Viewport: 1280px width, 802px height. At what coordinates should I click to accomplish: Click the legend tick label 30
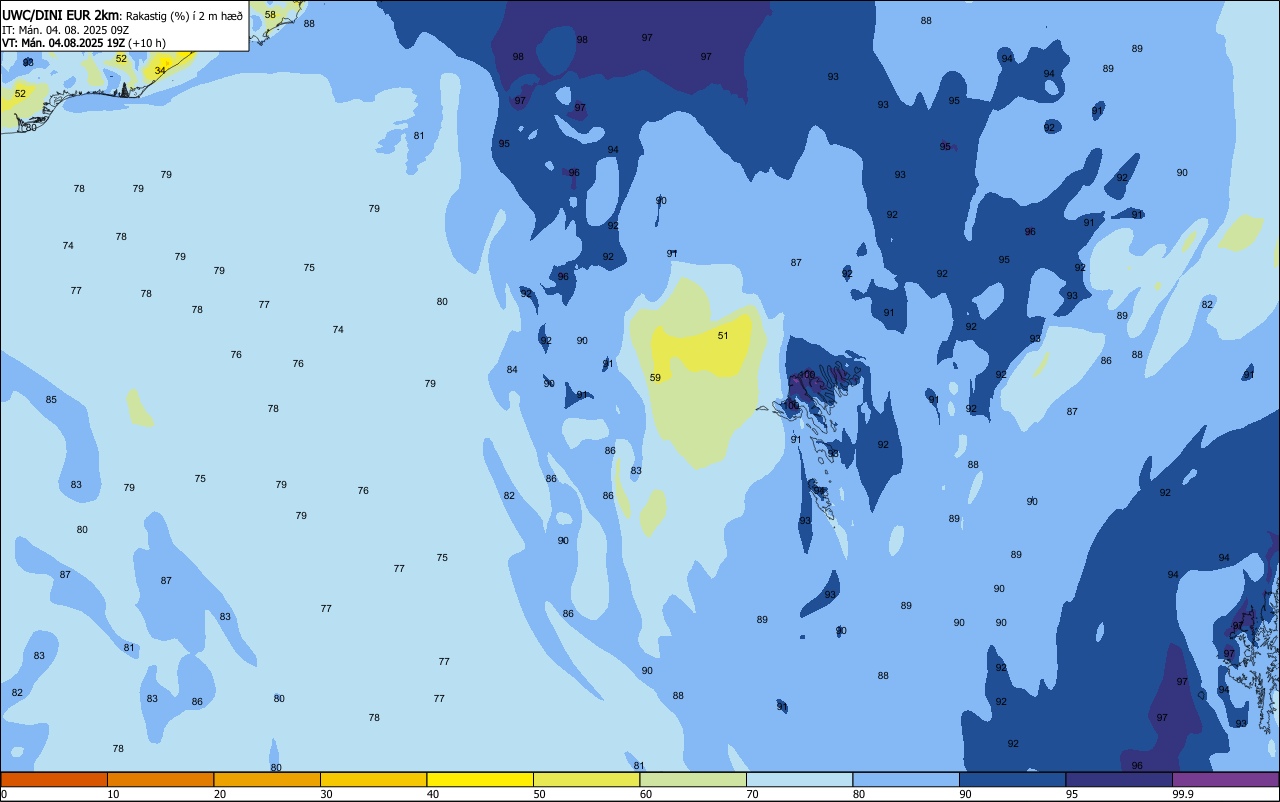coord(326,794)
